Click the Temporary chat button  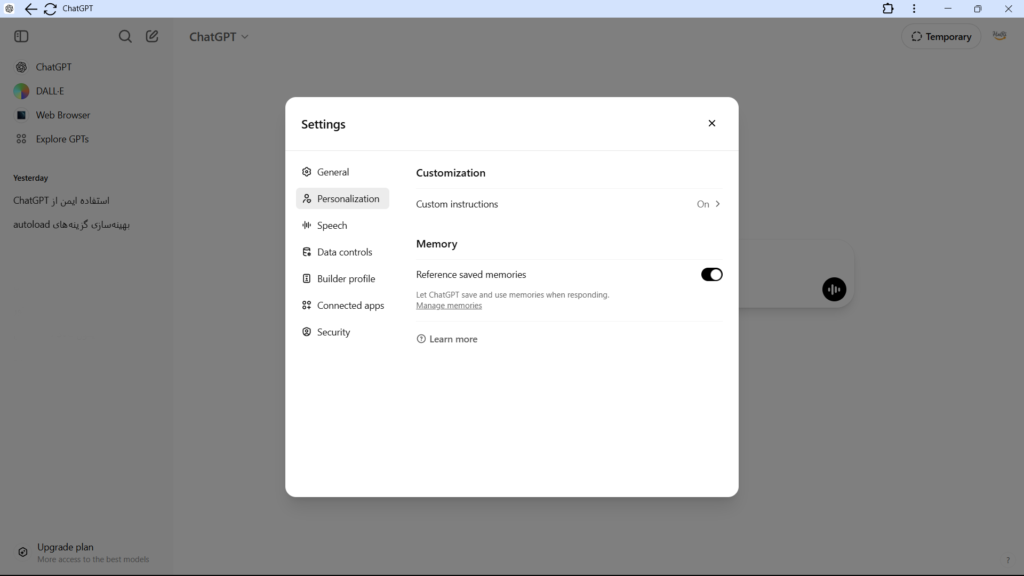[x=941, y=37]
